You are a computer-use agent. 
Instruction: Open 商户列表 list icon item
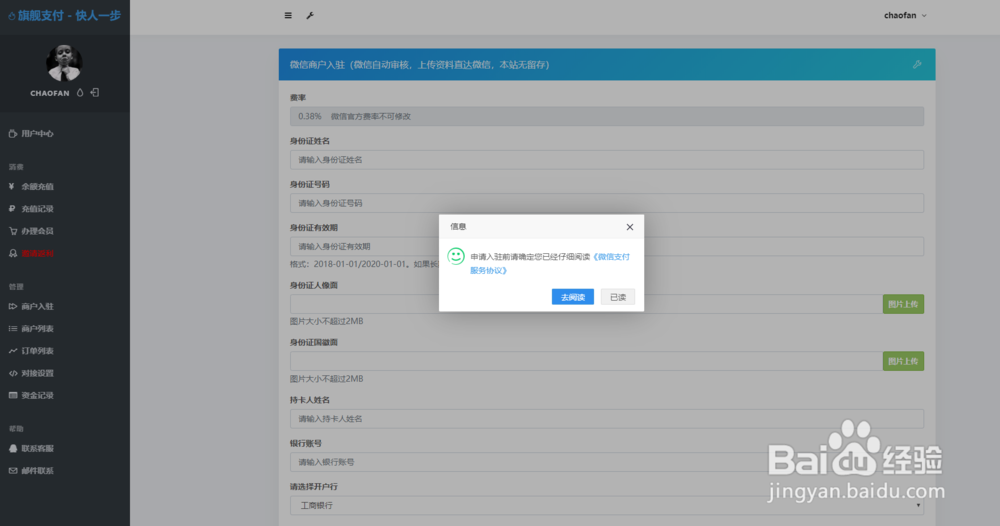tap(31, 329)
